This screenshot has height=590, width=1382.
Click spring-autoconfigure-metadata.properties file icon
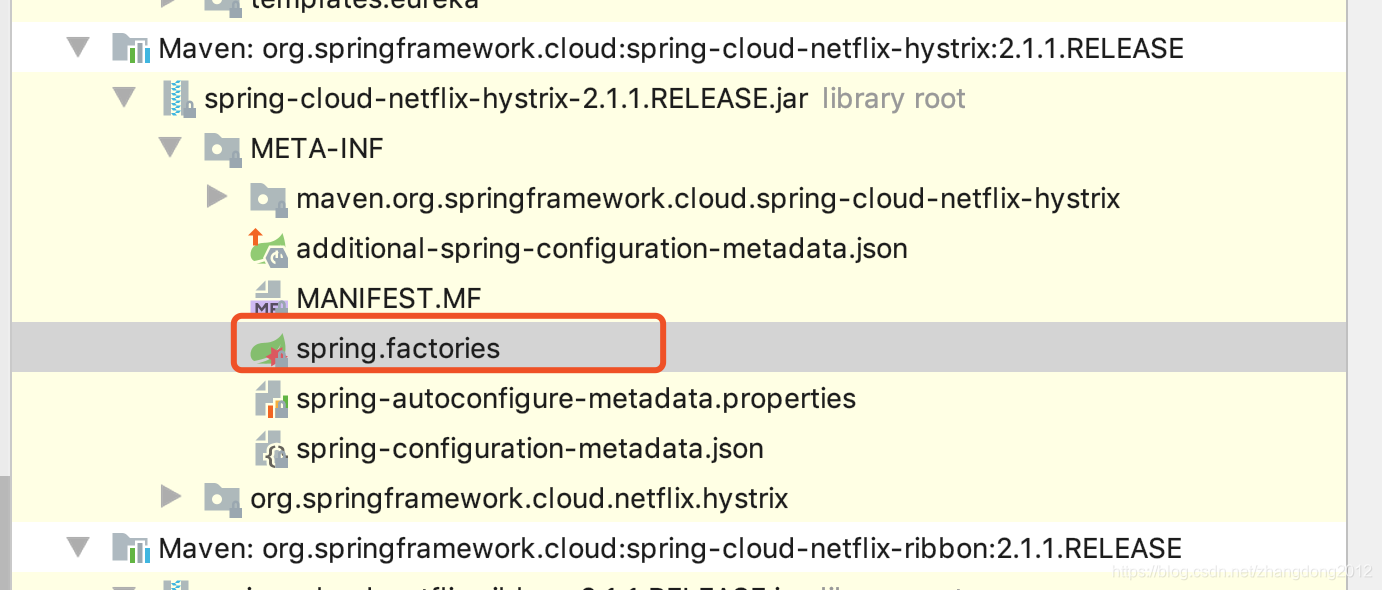[x=270, y=399]
